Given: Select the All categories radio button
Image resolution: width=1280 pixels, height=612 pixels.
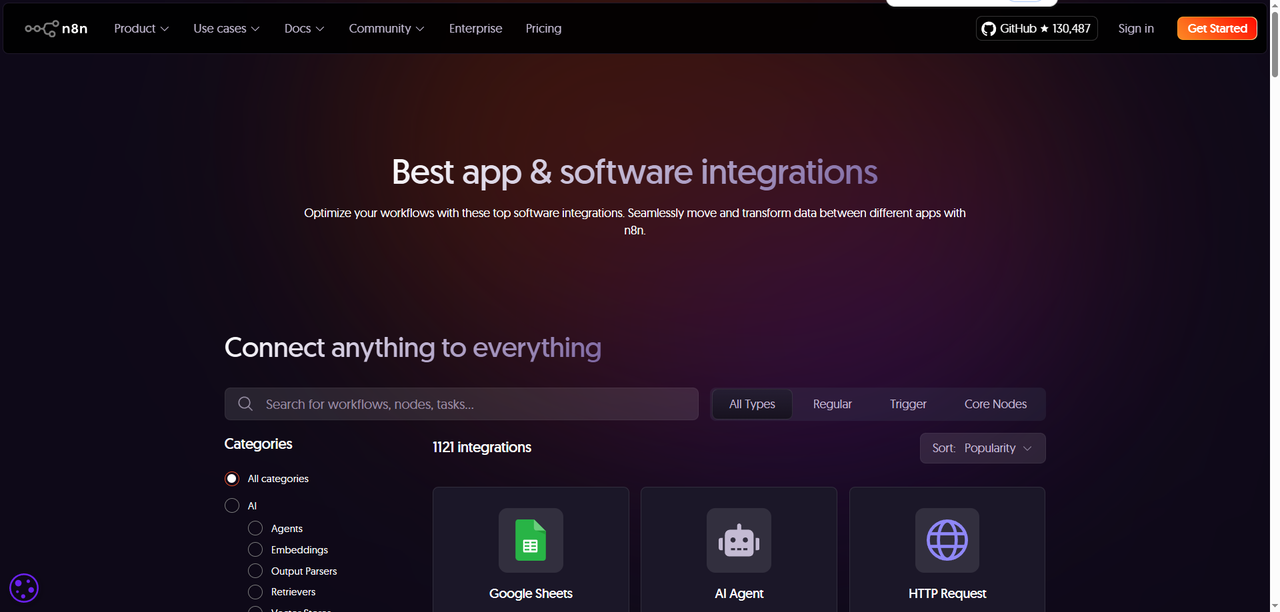Looking at the screenshot, I should tap(232, 479).
